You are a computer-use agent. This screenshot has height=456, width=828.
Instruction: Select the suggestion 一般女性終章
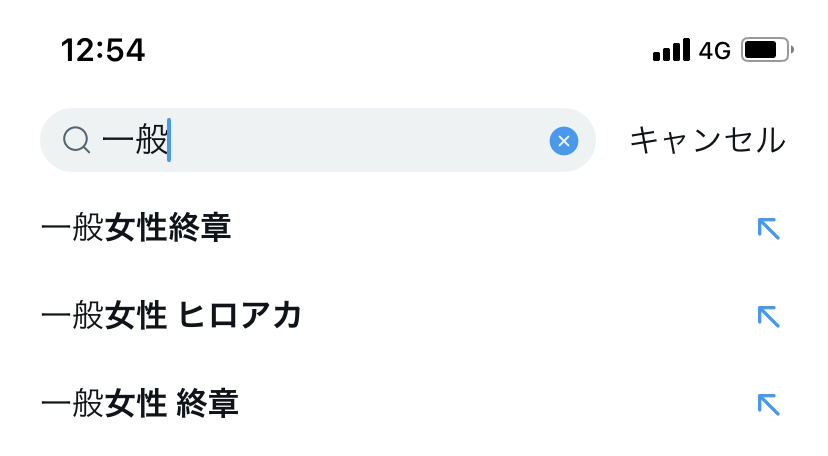click(x=137, y=229)
